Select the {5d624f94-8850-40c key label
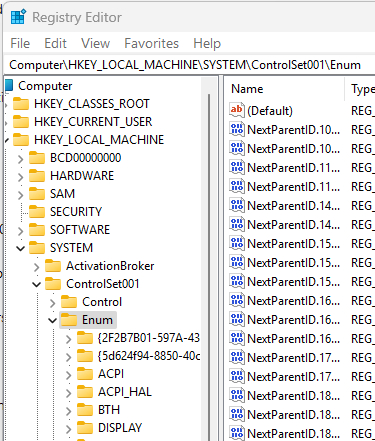Viewport: 375px width, 441px height. coord(149,356)
